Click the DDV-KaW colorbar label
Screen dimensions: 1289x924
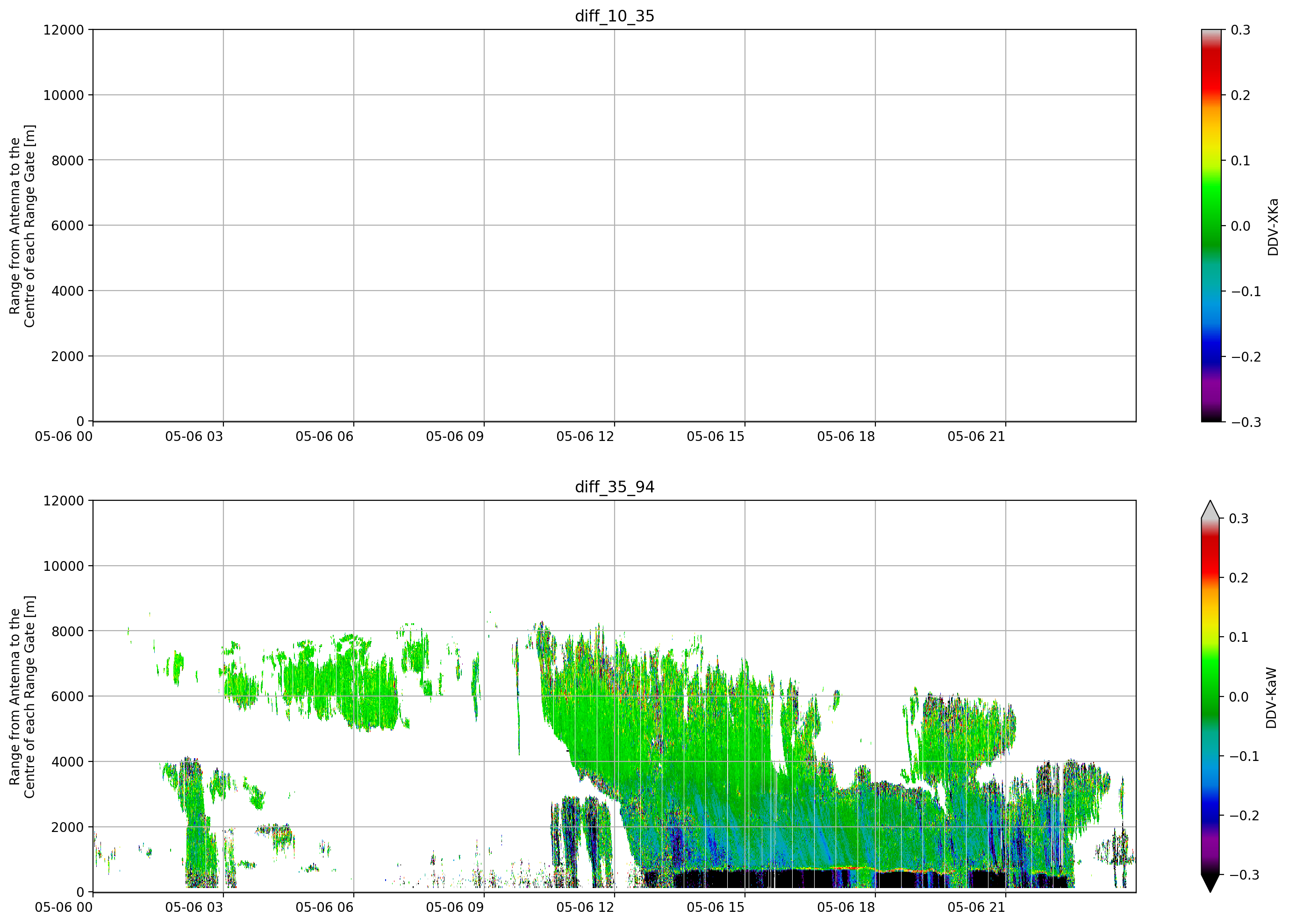[x=1272, y=698]
